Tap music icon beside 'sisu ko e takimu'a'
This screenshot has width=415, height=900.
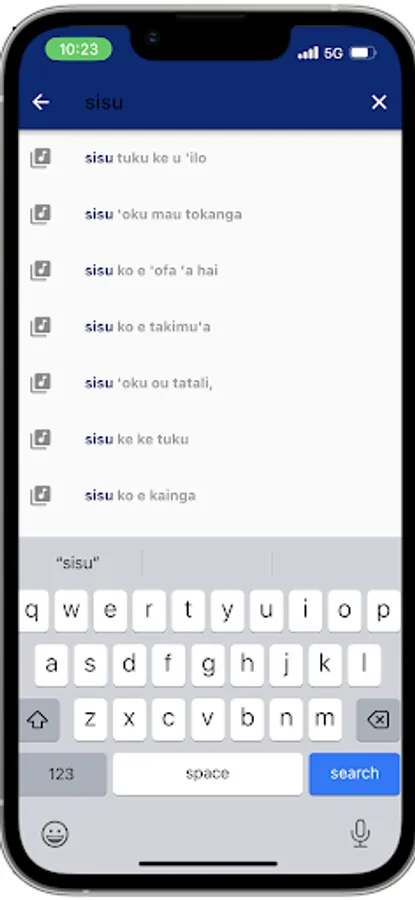[40, 327]
